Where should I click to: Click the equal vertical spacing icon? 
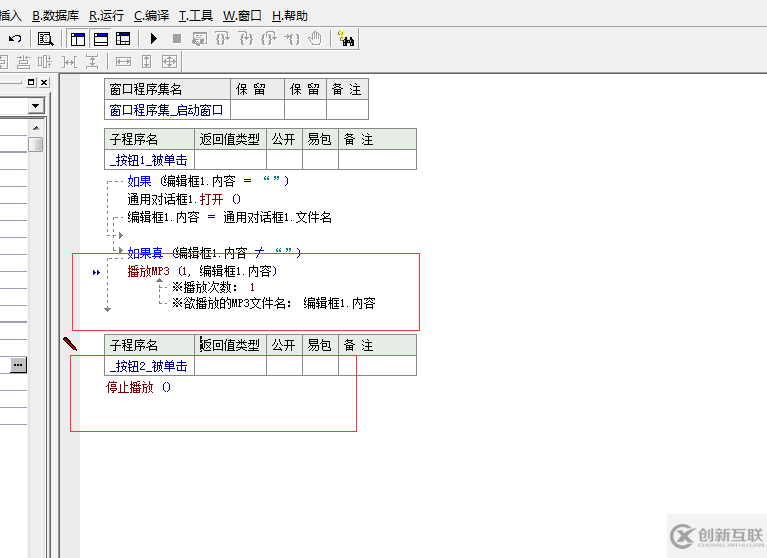91,62
